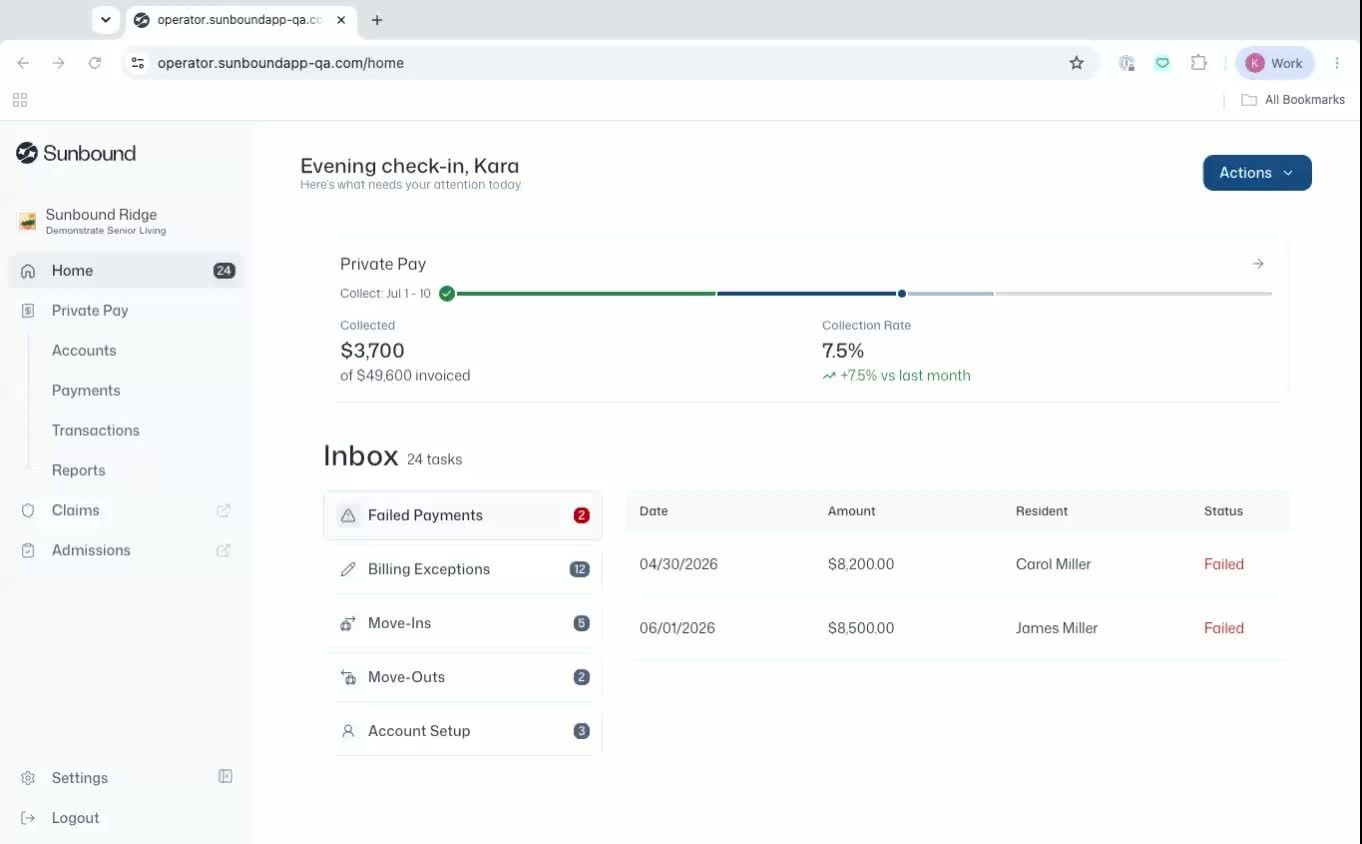This screenshot has width=1362, height=844.
Task: Click the Logout icon in sidebar
Action: [x=28, y=818]
